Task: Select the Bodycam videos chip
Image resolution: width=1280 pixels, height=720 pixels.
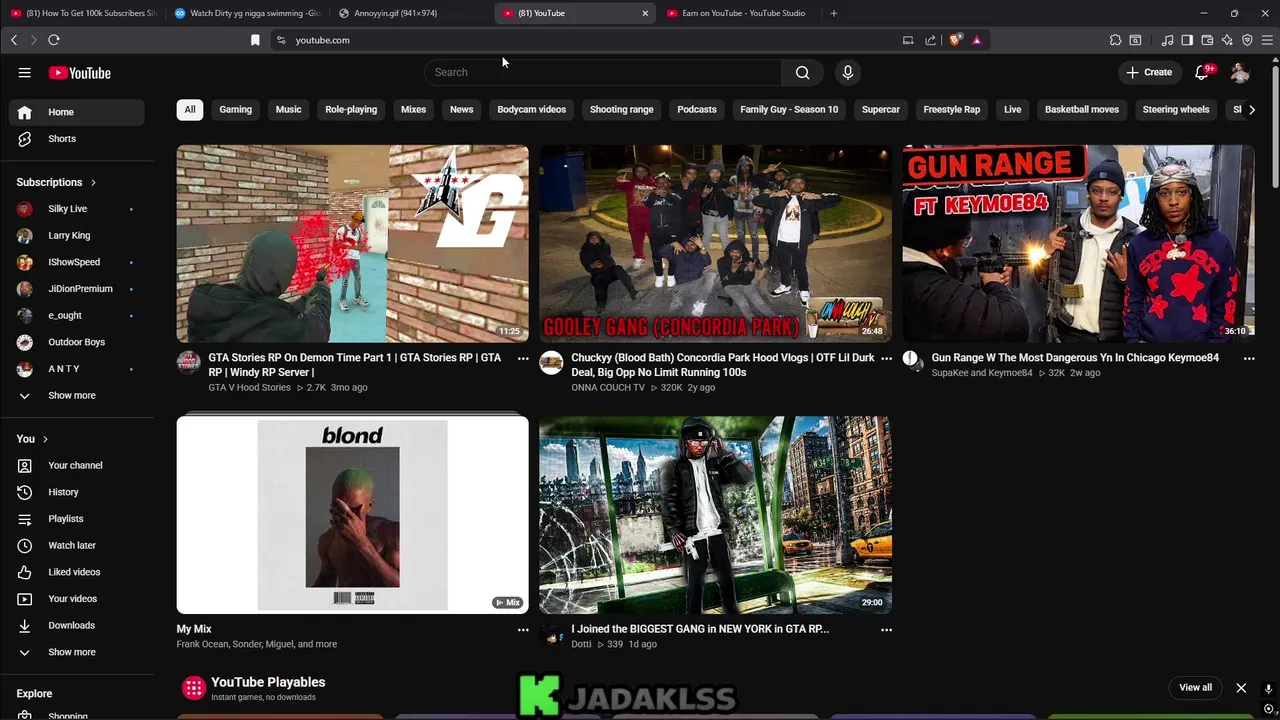Action: pos(531,110)
